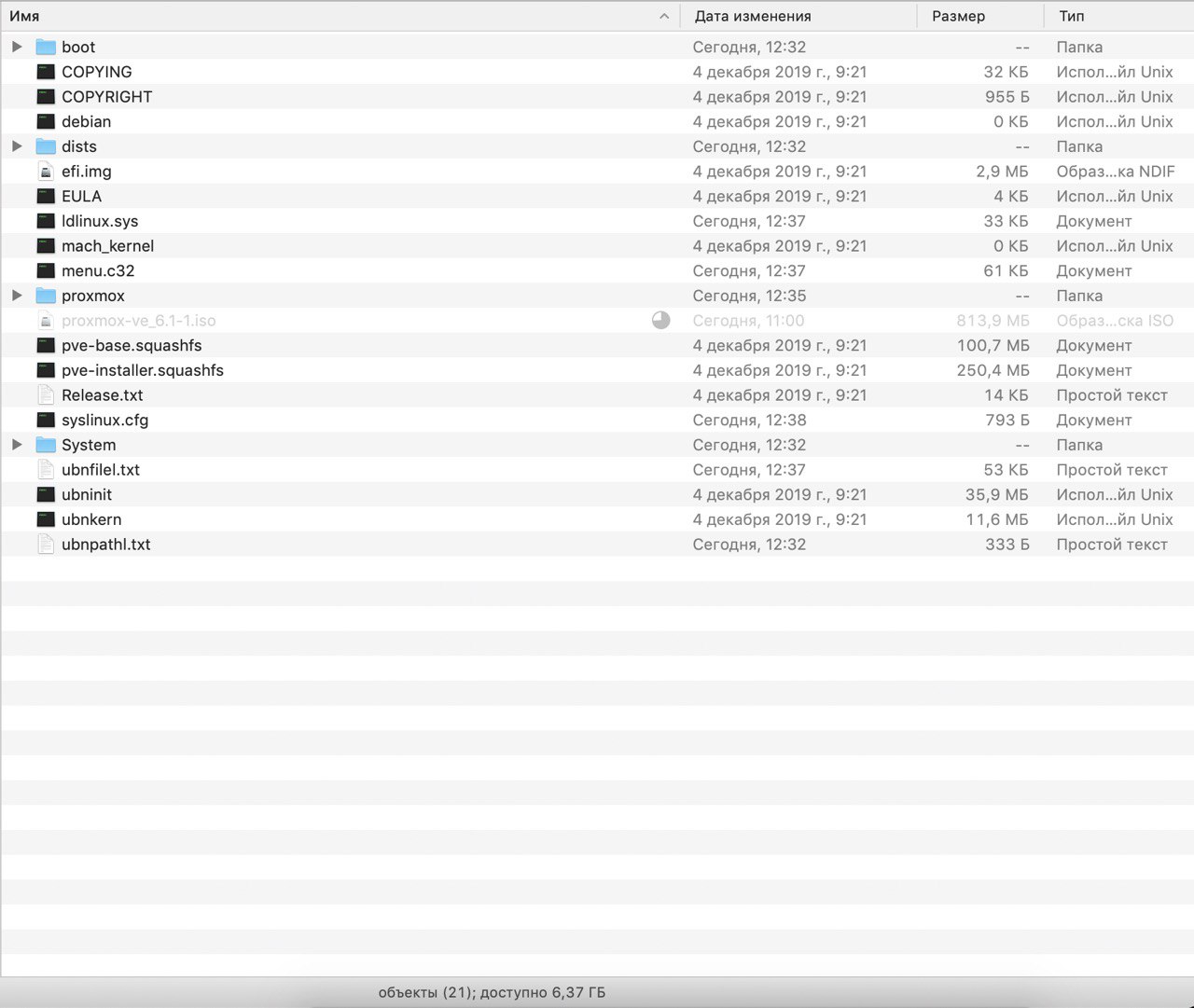Select the file name ubnfilel.txt
Viewport: 1194px width, 1008px height.
pos(101,470)
